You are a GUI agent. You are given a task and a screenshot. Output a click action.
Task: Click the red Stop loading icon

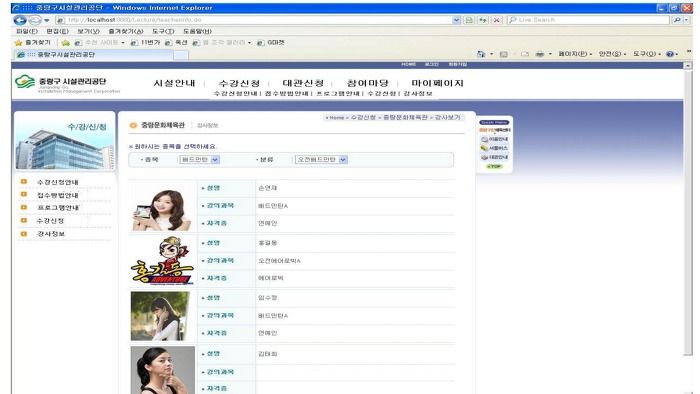tap(496, 20)
